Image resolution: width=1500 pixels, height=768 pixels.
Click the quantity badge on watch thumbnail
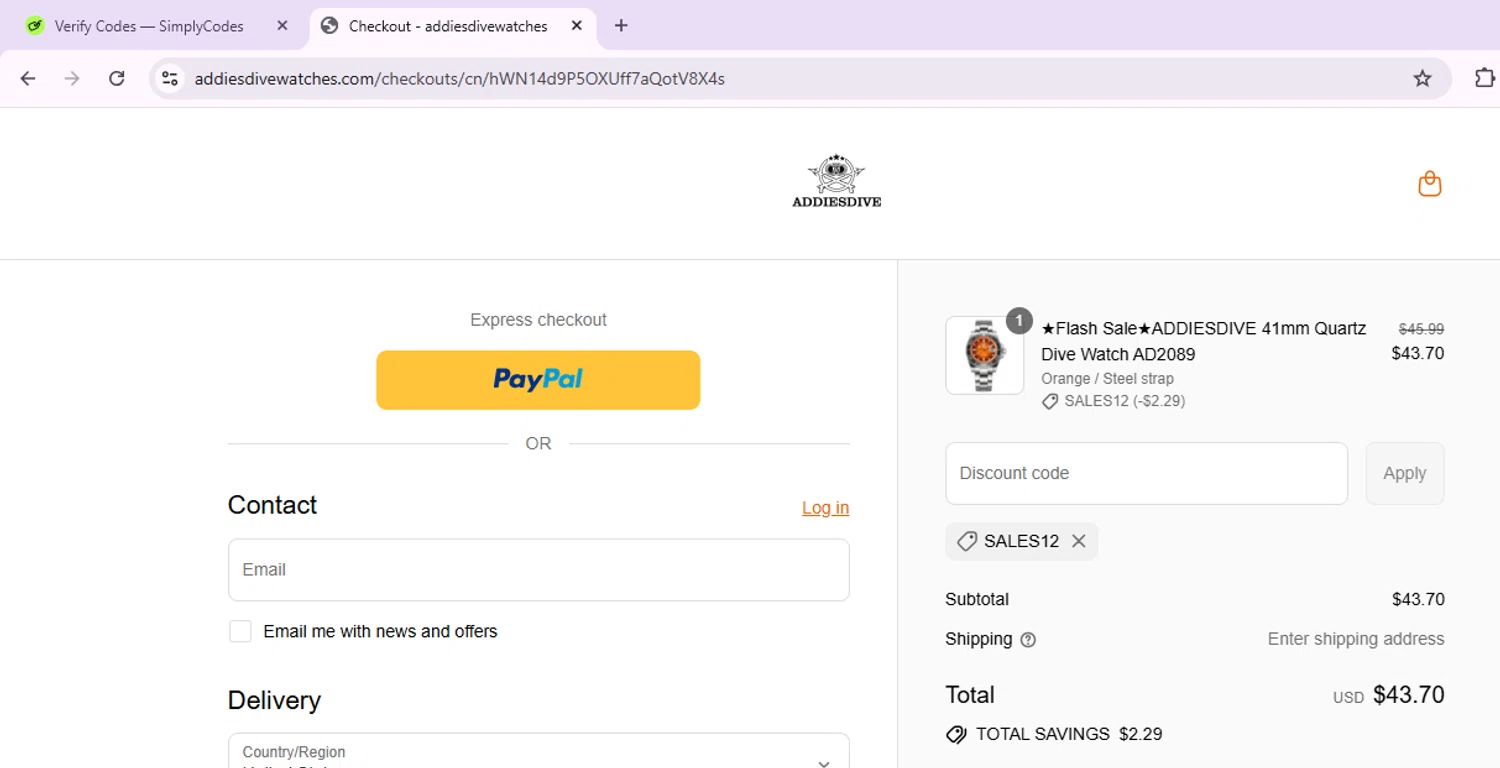[x=1018, y=321]
